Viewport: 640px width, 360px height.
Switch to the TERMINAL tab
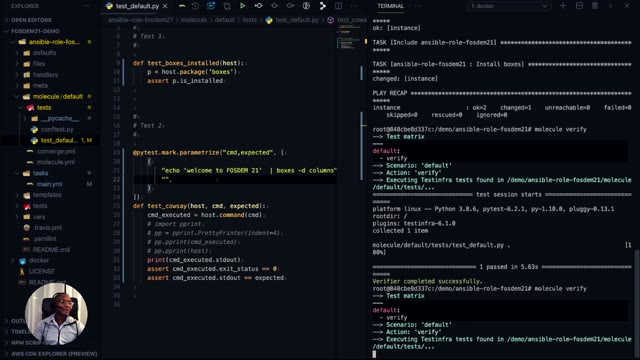click(391, 6)
